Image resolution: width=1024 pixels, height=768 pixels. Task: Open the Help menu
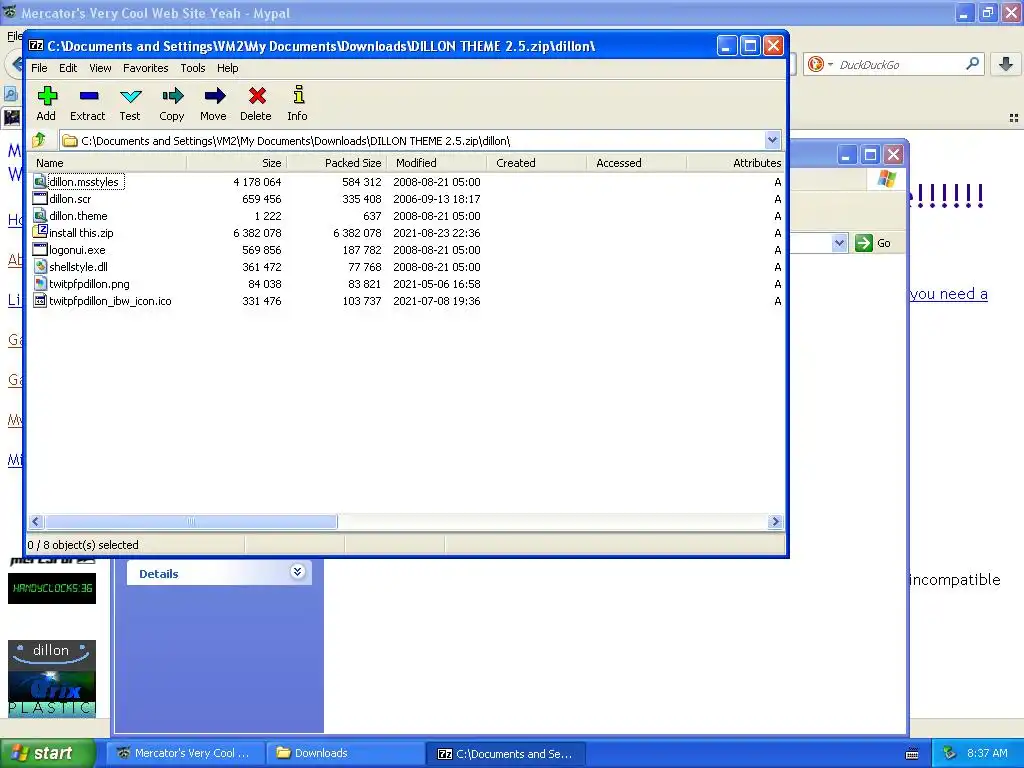tap(227, 68)
